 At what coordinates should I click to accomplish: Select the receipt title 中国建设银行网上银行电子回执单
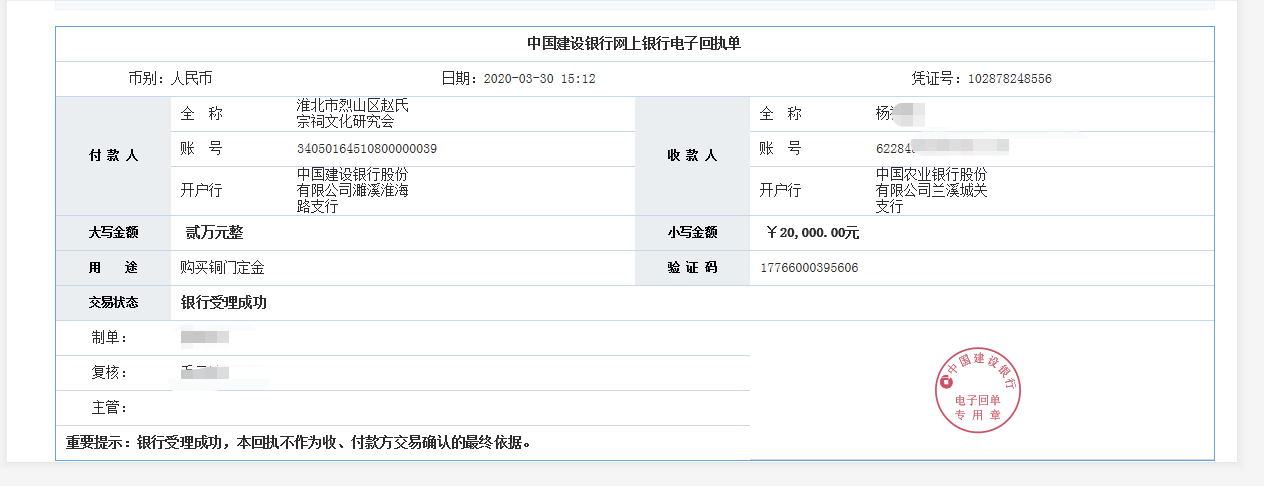click(x=634, y=44)
